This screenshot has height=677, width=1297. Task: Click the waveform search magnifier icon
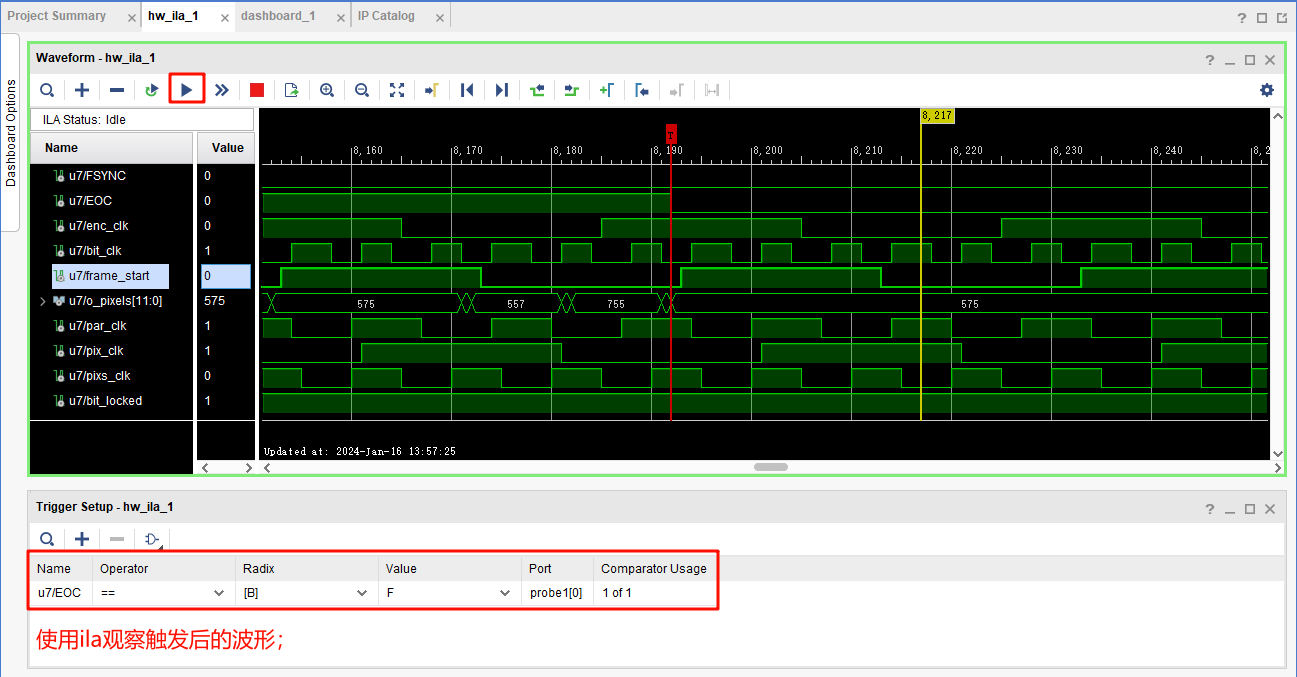[x=47, y=90]
